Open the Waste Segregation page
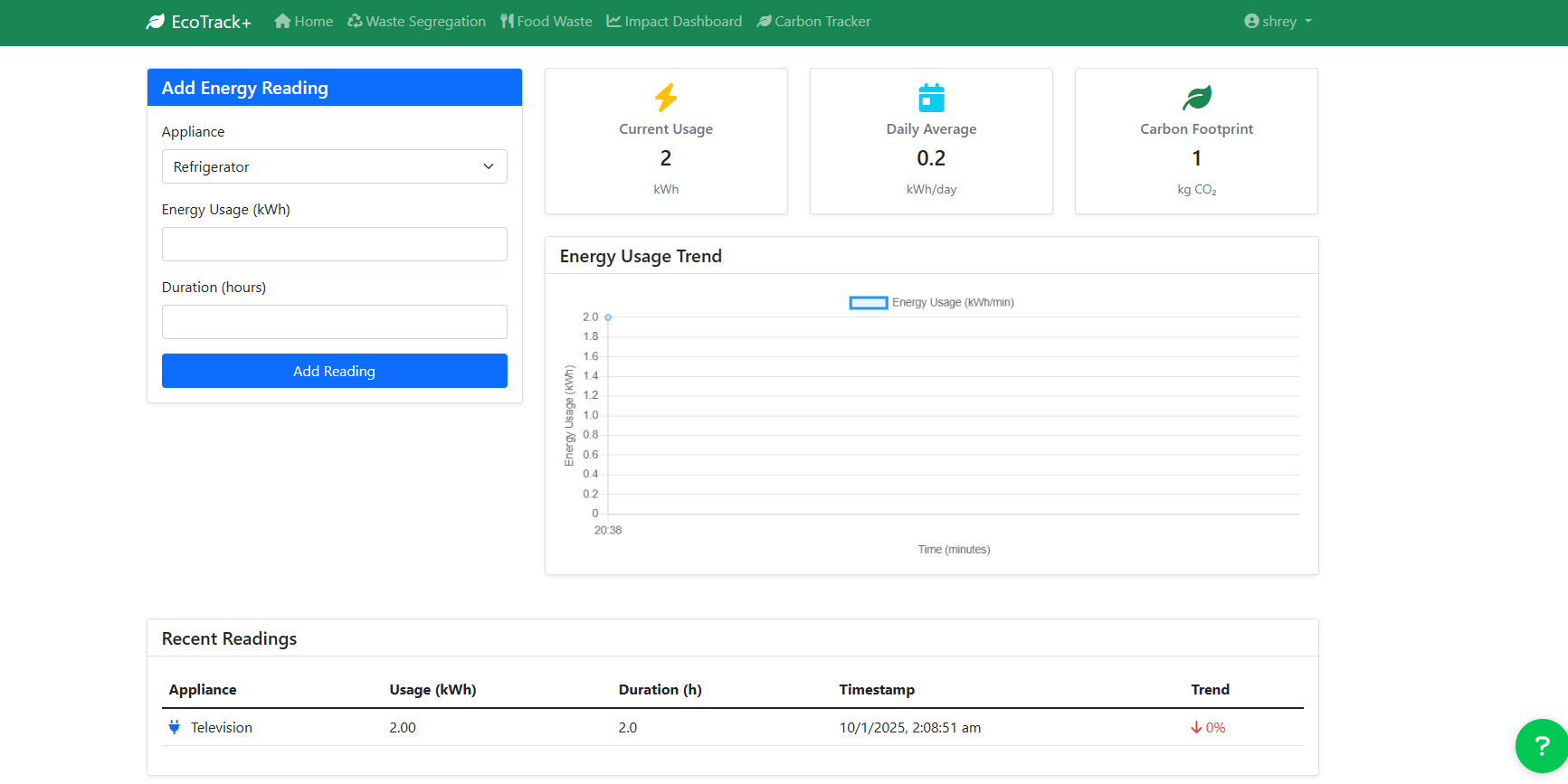 pos(417,21)
